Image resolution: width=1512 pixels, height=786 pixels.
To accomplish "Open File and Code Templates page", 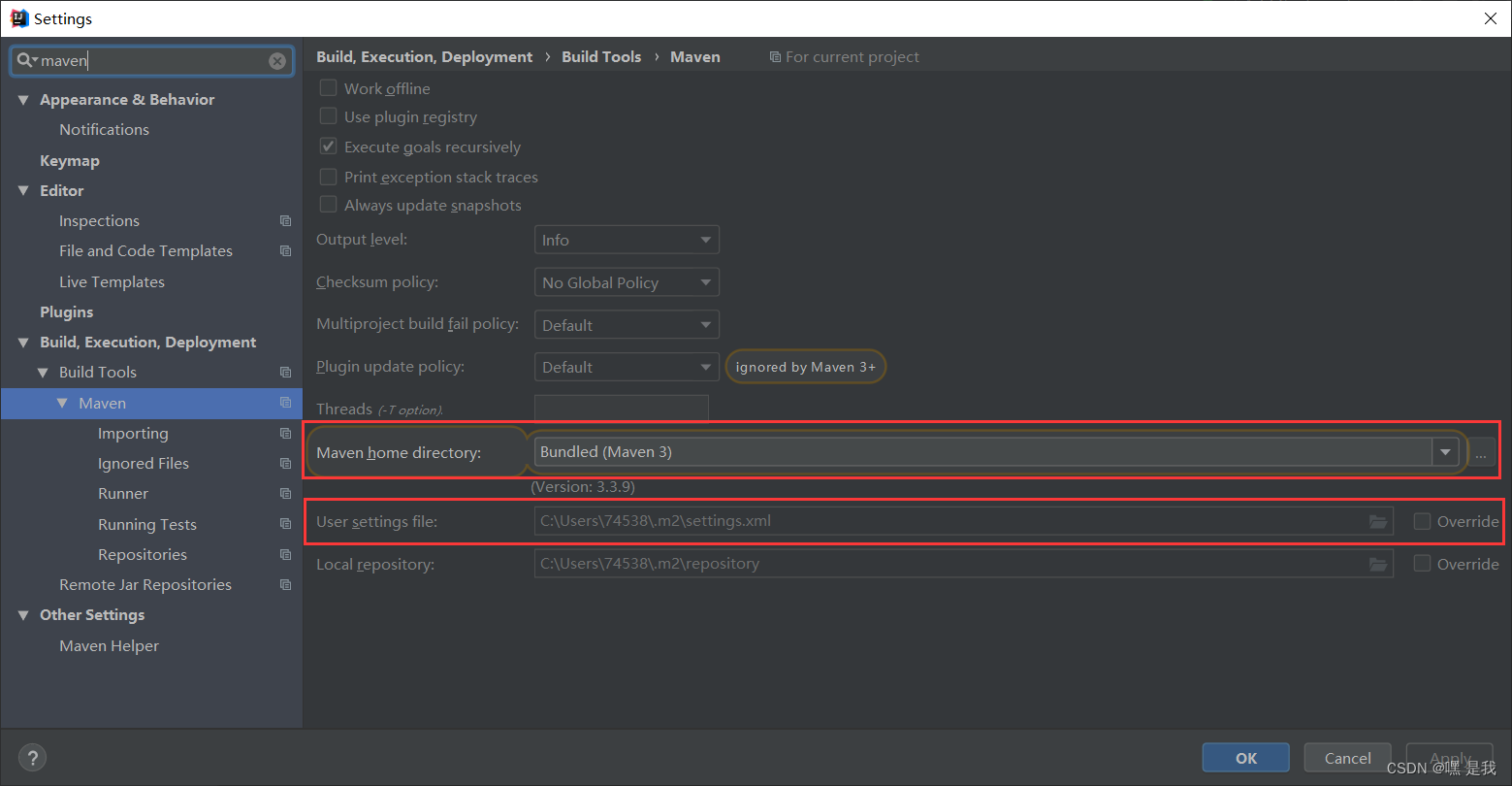I will pyautogui.click(x=145, y=250).
